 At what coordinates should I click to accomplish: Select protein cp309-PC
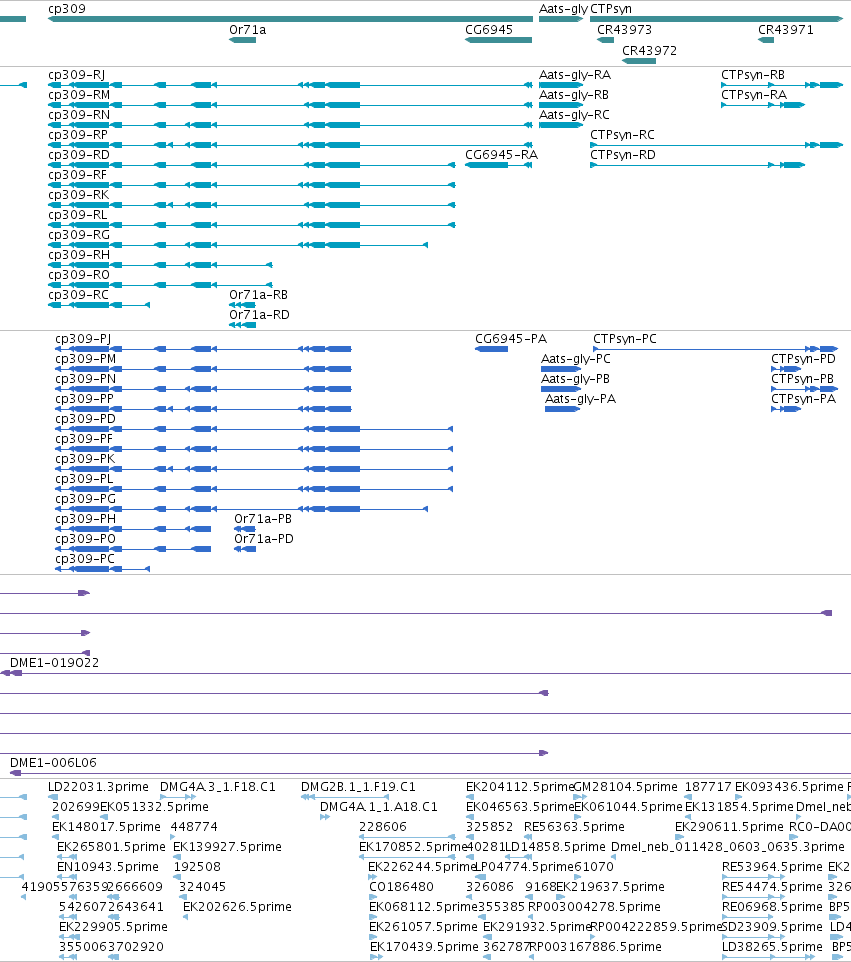click(x=85, y=559)
